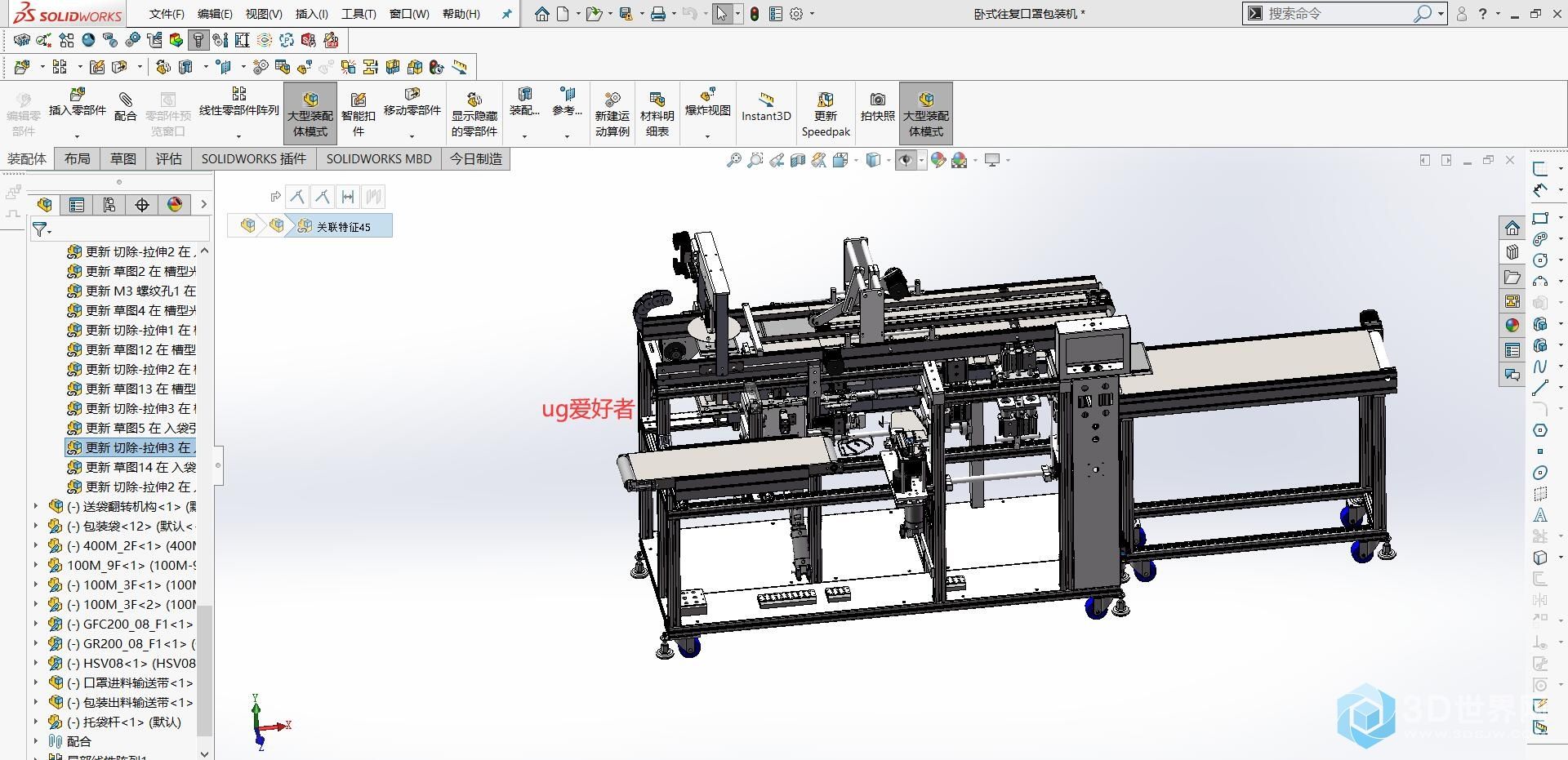Expand GFC200_08_F1<1> tree node
The height and width of the screenshot is (760, 1568).
tap(36, 624)
